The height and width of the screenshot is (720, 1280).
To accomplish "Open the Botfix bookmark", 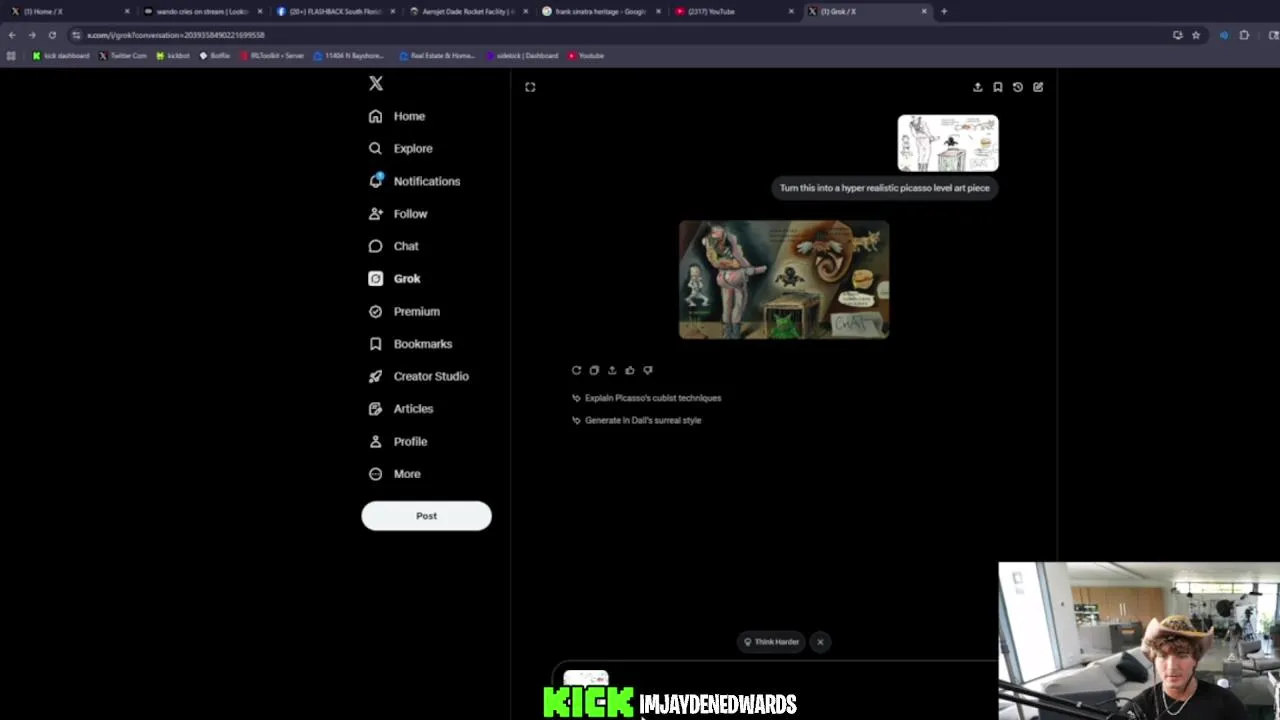I will tap(215, 56).
